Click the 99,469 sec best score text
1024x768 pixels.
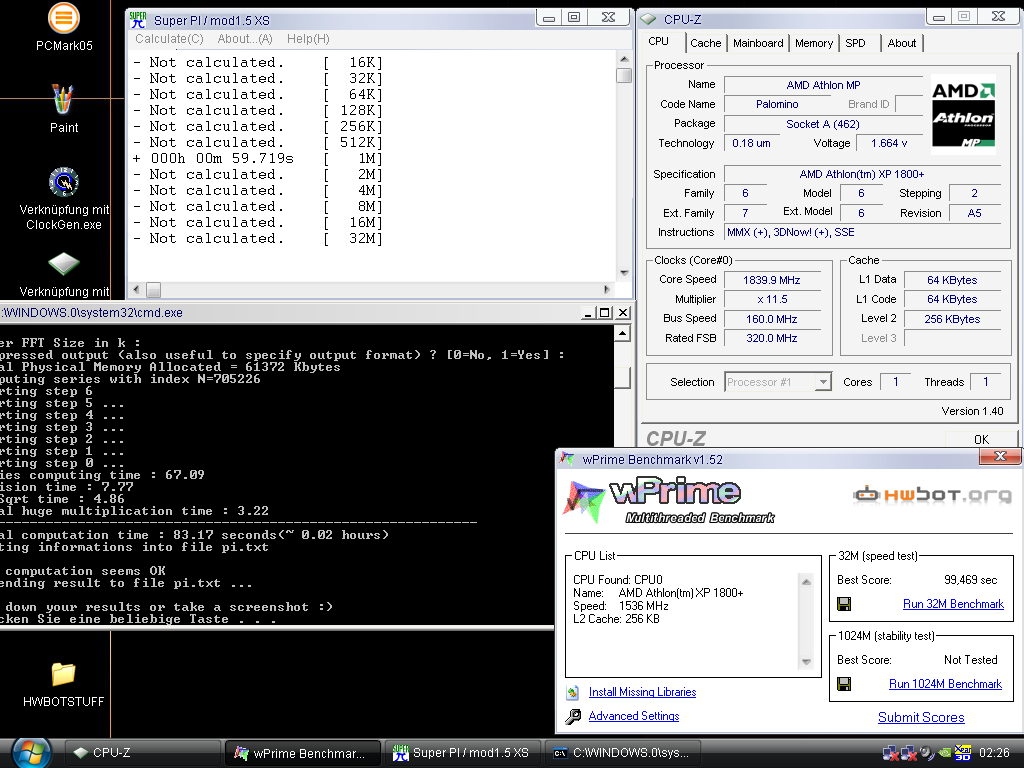coord(970,580)
